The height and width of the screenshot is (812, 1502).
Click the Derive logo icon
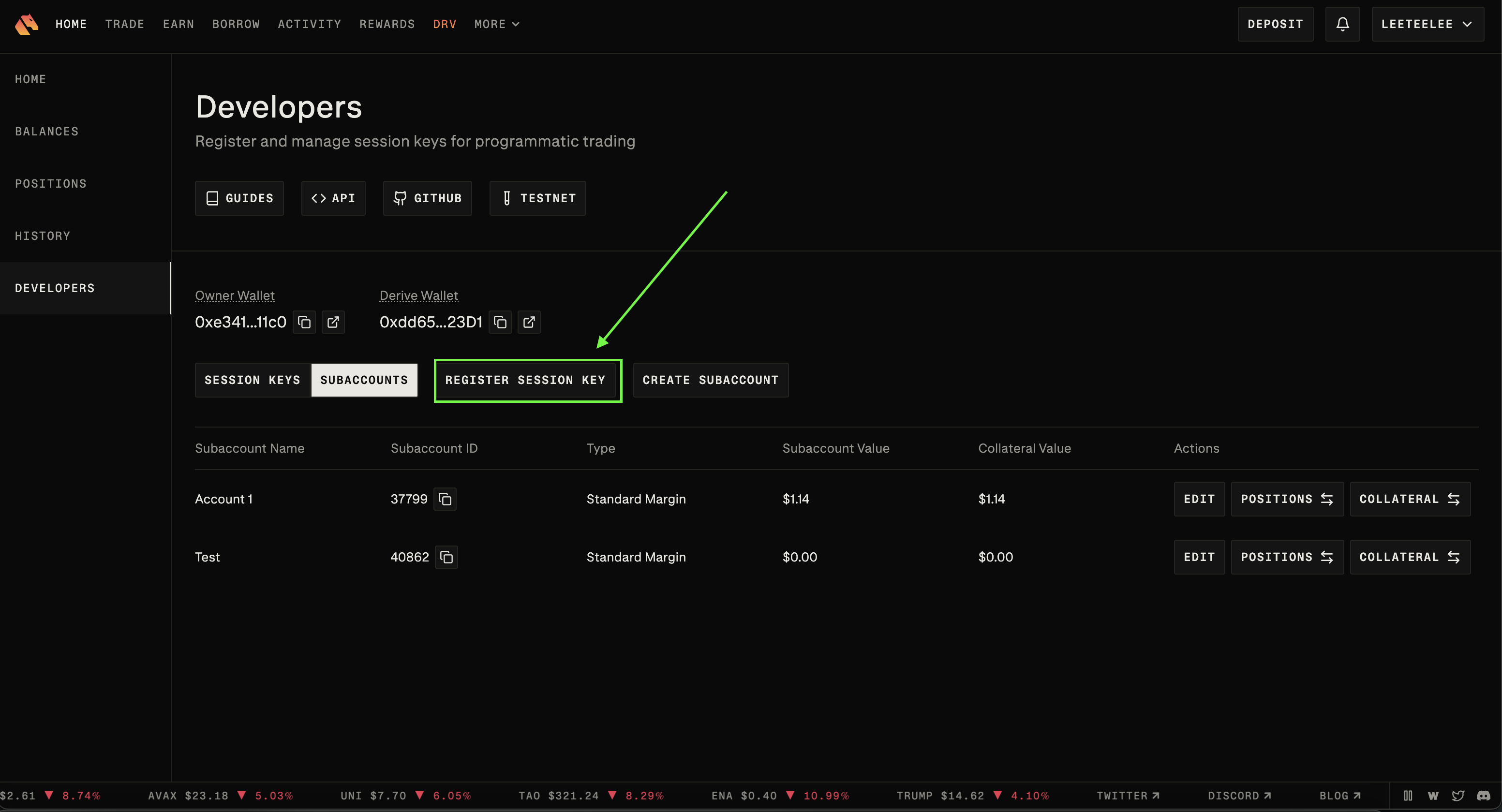tap(26, 24)
